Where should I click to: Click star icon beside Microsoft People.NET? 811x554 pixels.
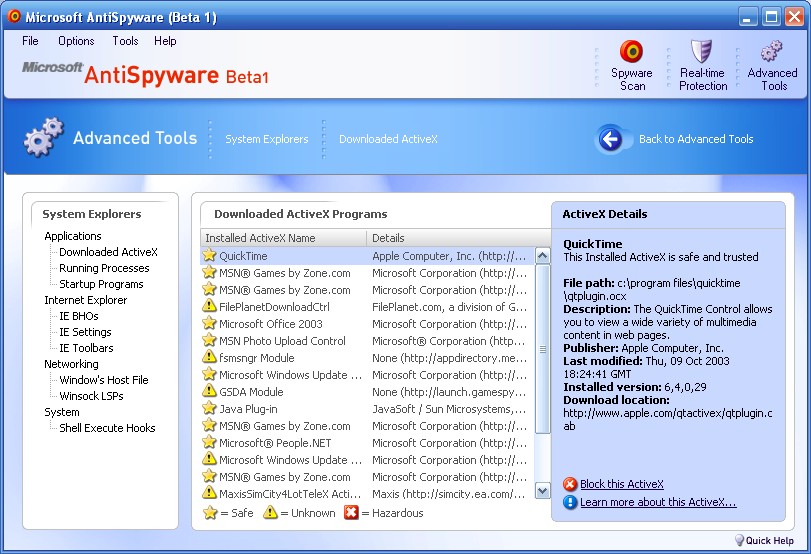(209, 443)
